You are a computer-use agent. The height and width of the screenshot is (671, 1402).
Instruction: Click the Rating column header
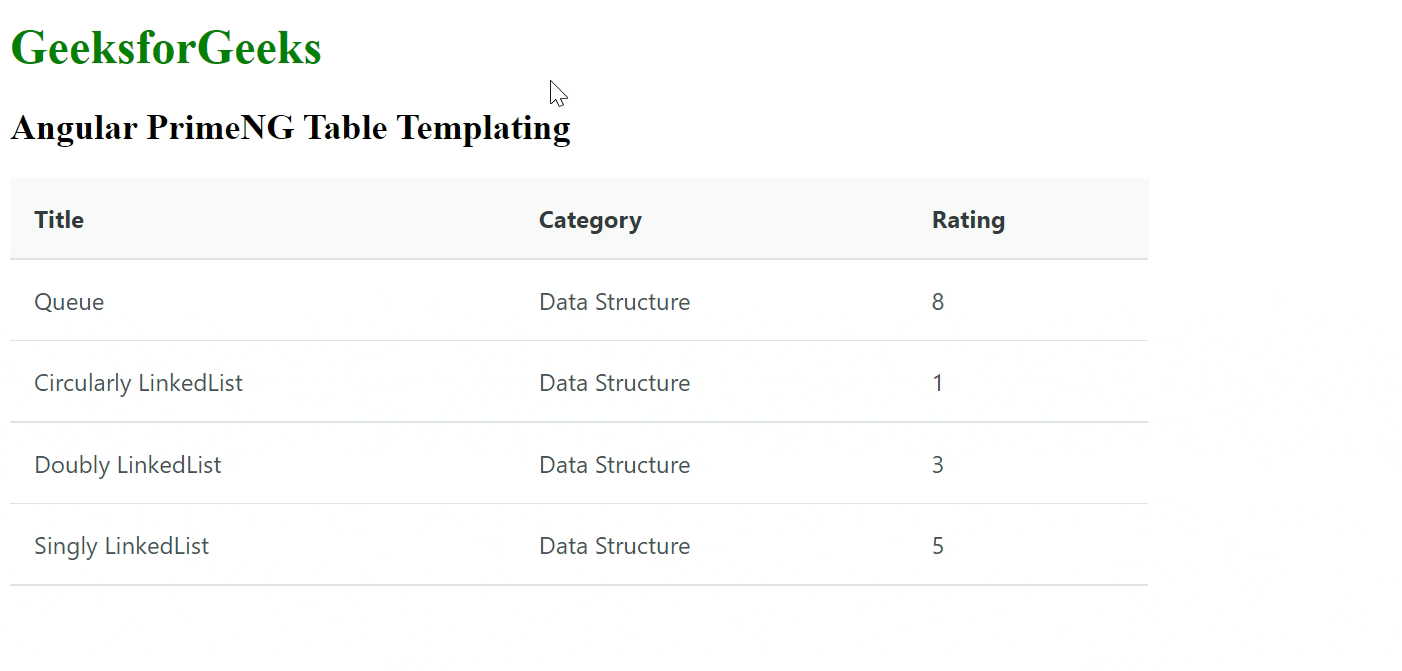pos(968,220)
